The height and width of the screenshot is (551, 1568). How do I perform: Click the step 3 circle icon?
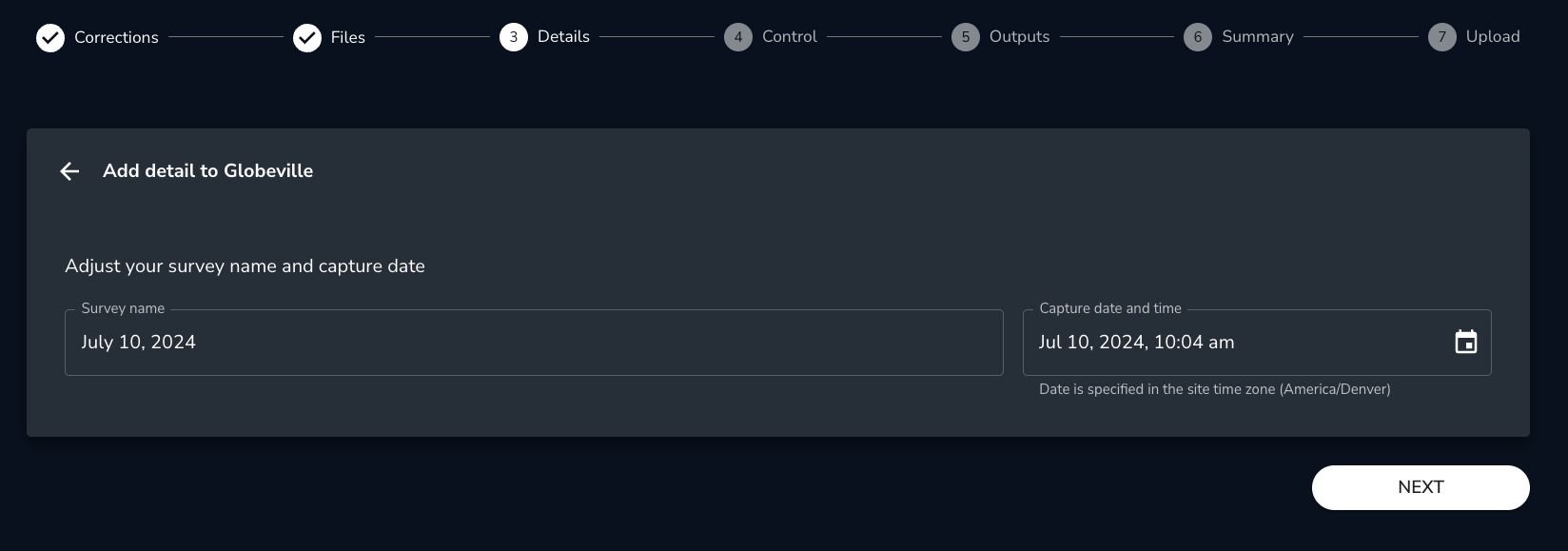click(x=514, y=37)
